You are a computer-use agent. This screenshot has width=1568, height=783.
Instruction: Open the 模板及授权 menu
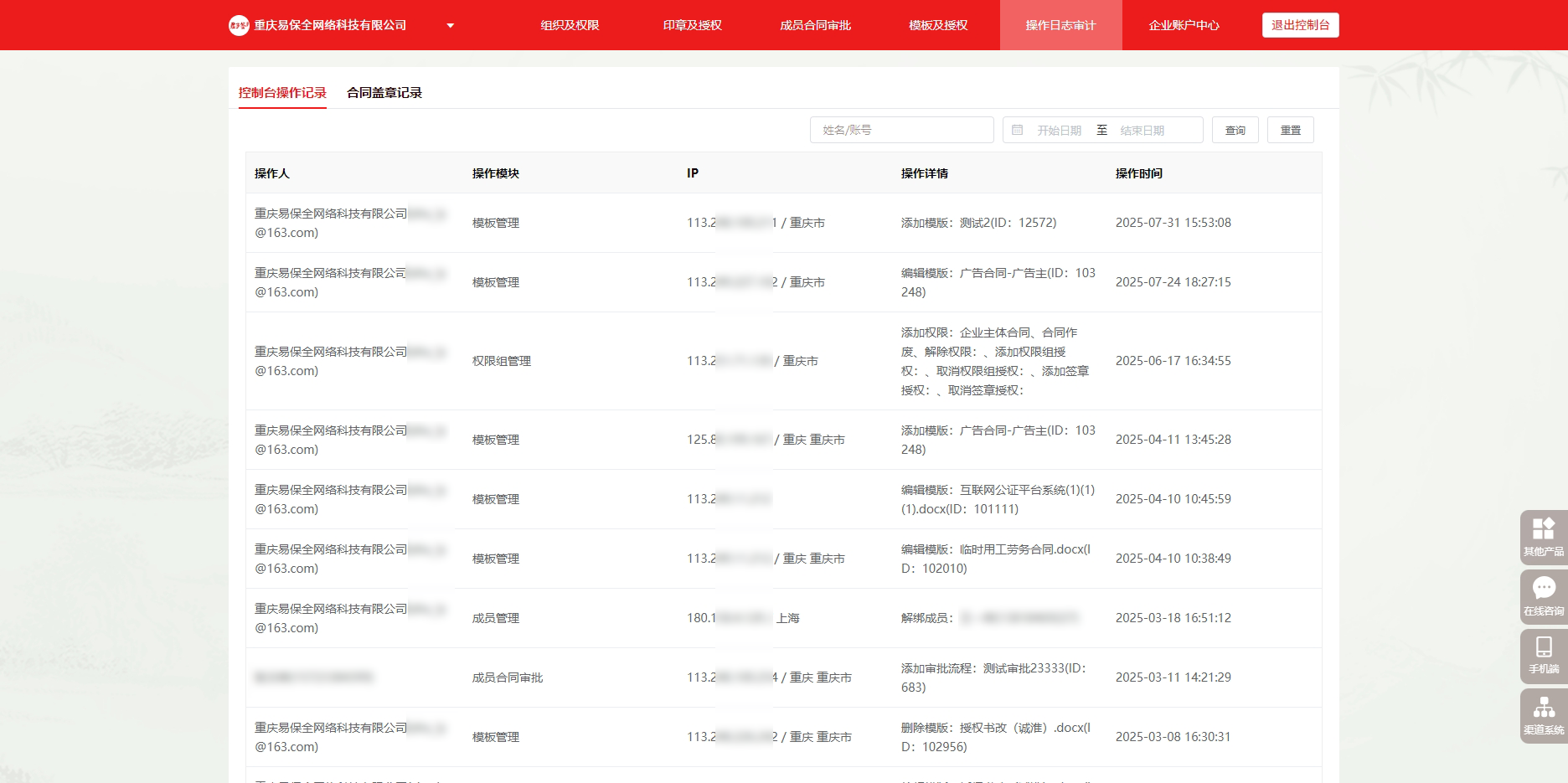tap(938, 25)
